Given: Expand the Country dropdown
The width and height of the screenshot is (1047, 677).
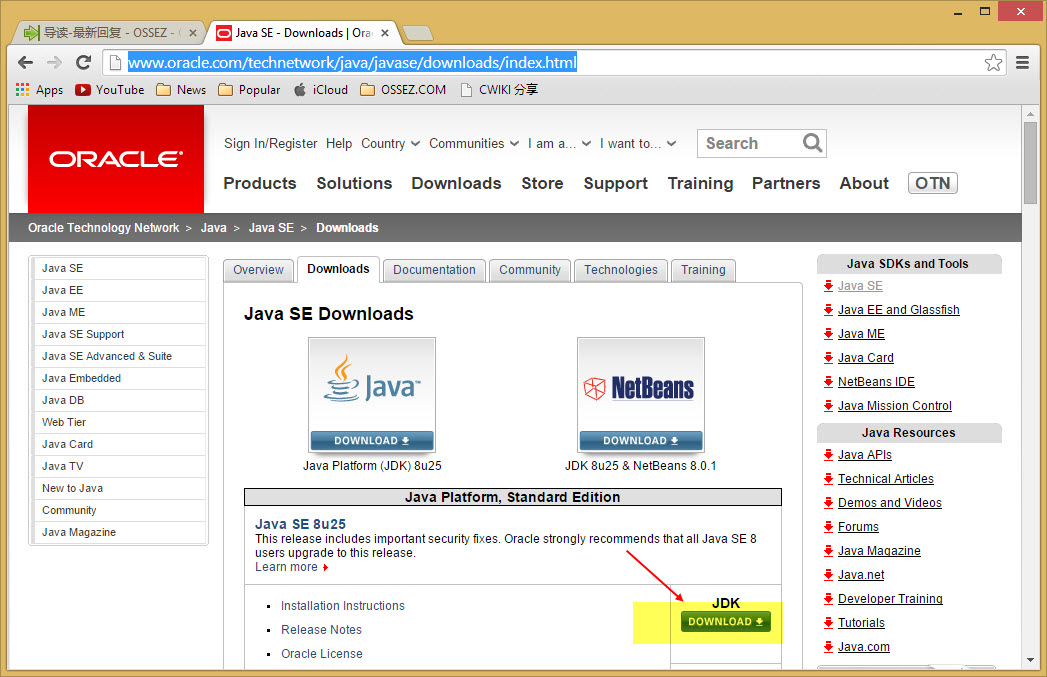Looking at the screenshot, I should [390, 144].
